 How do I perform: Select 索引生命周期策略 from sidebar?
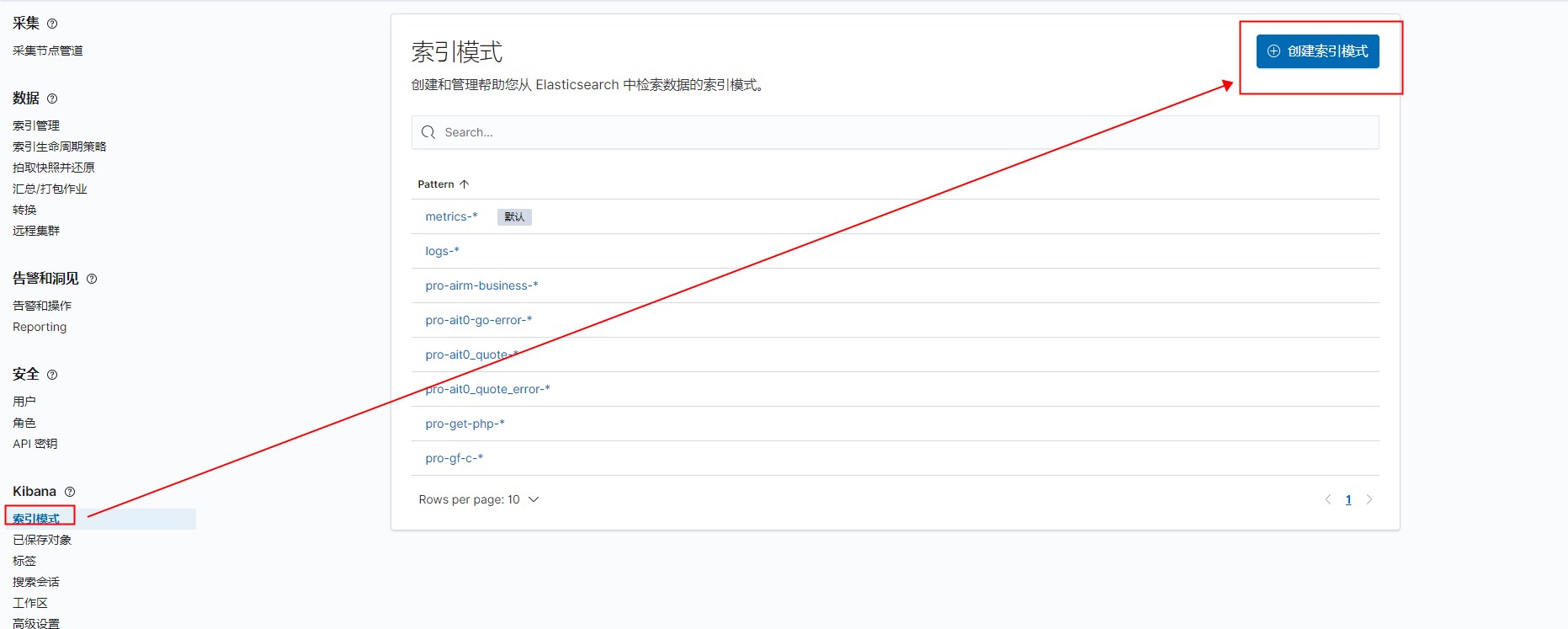[x=59, y=147]
